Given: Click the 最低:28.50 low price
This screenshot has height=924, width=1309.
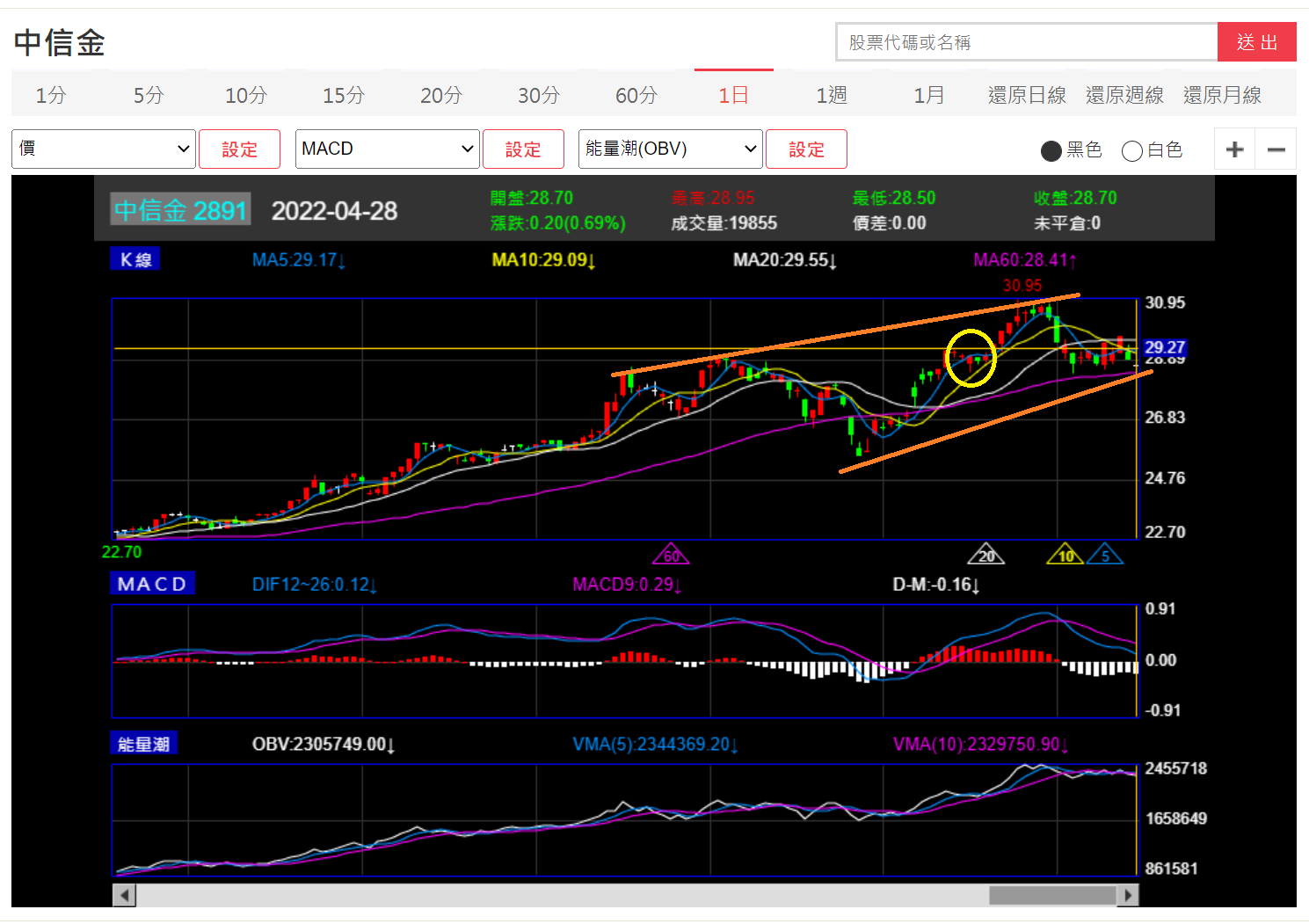Looking at the screenshot, I should (x=894, y=198).
